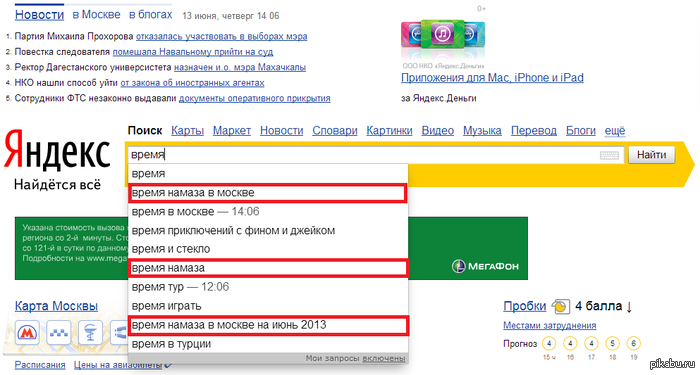
Task: Select traffic forecast circle for 18
Action: [x=612, y=344]
